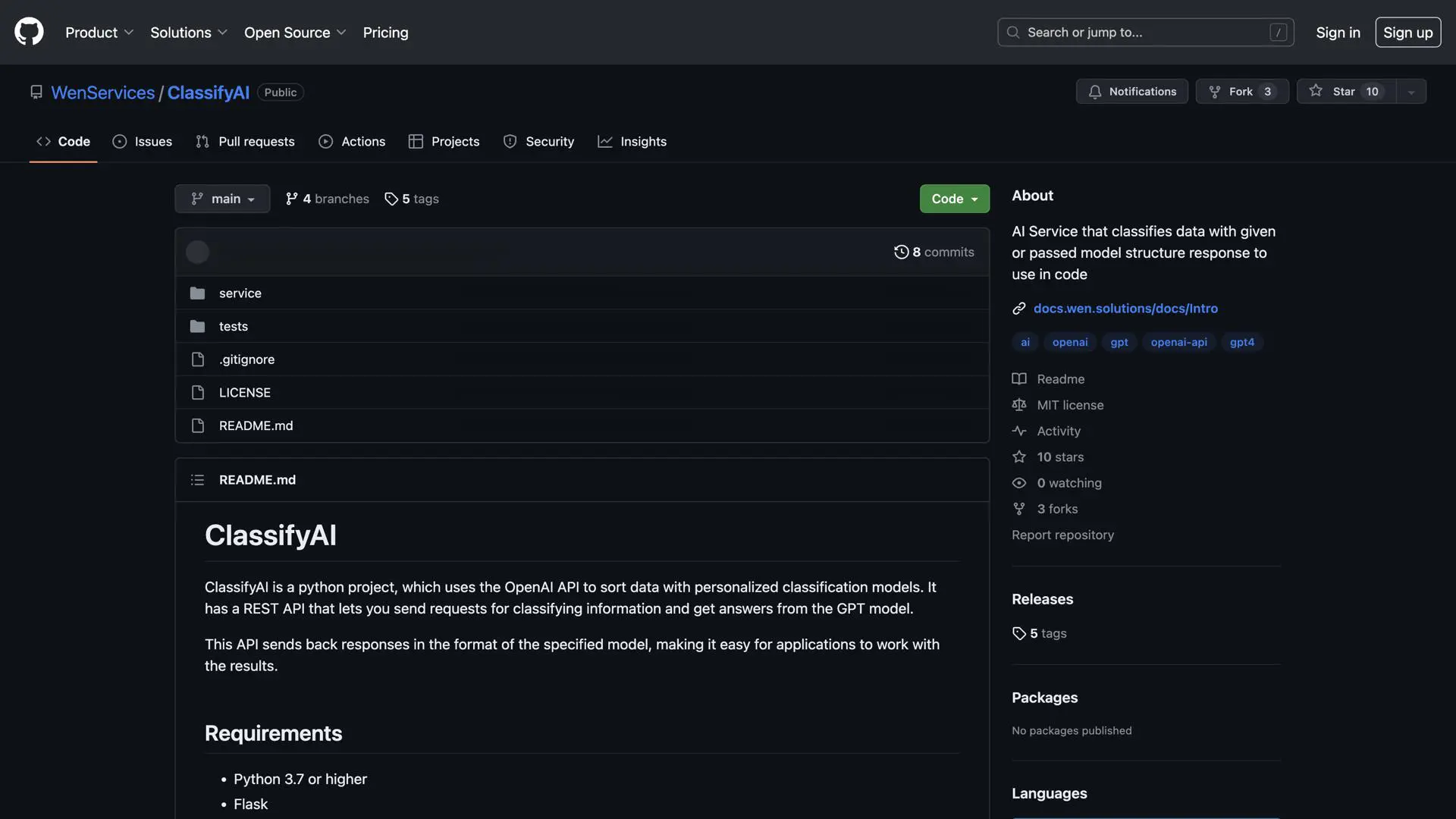Click the tag icon under Releases

tap(1018, 633)
